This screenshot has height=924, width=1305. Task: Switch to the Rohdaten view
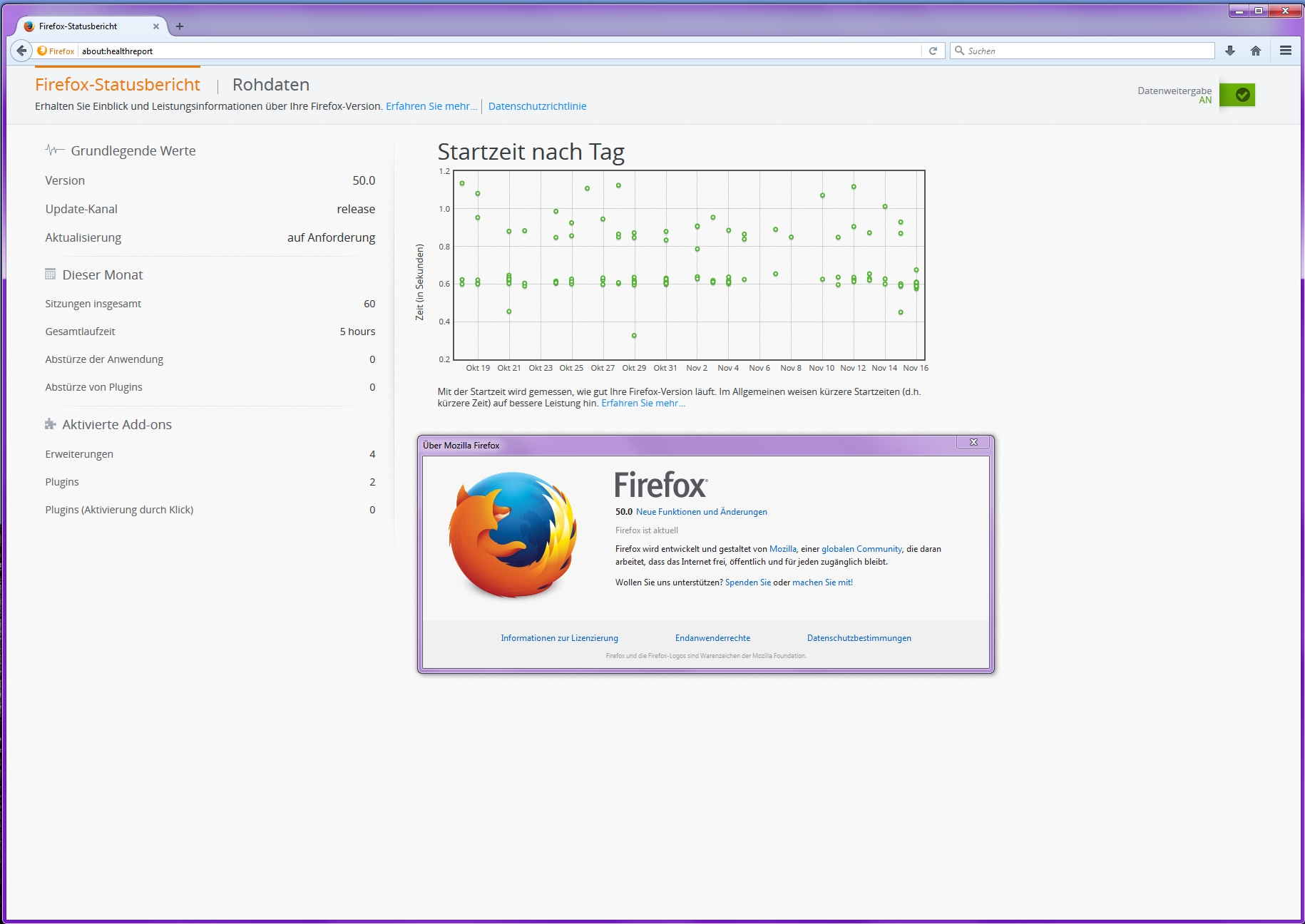click(271, 85)
